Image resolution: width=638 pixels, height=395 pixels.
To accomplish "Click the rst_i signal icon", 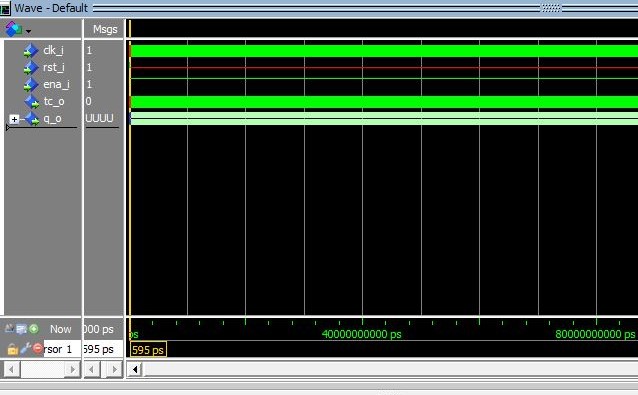I will click(31, 68).
